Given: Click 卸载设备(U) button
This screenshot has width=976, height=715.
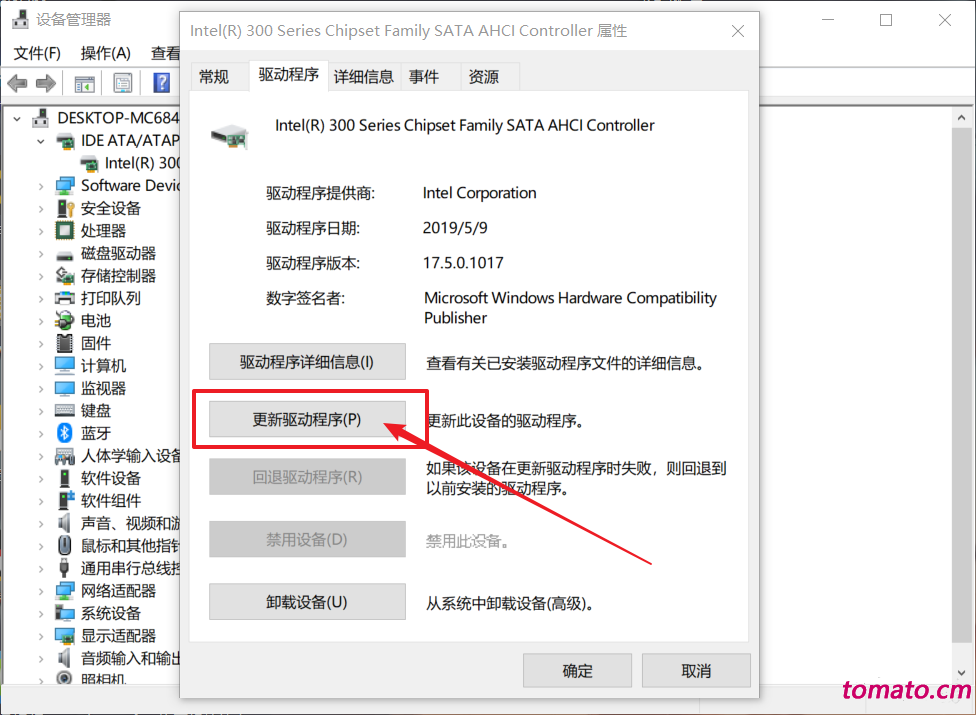Looking at the screenshot, I should click(307, 602).
